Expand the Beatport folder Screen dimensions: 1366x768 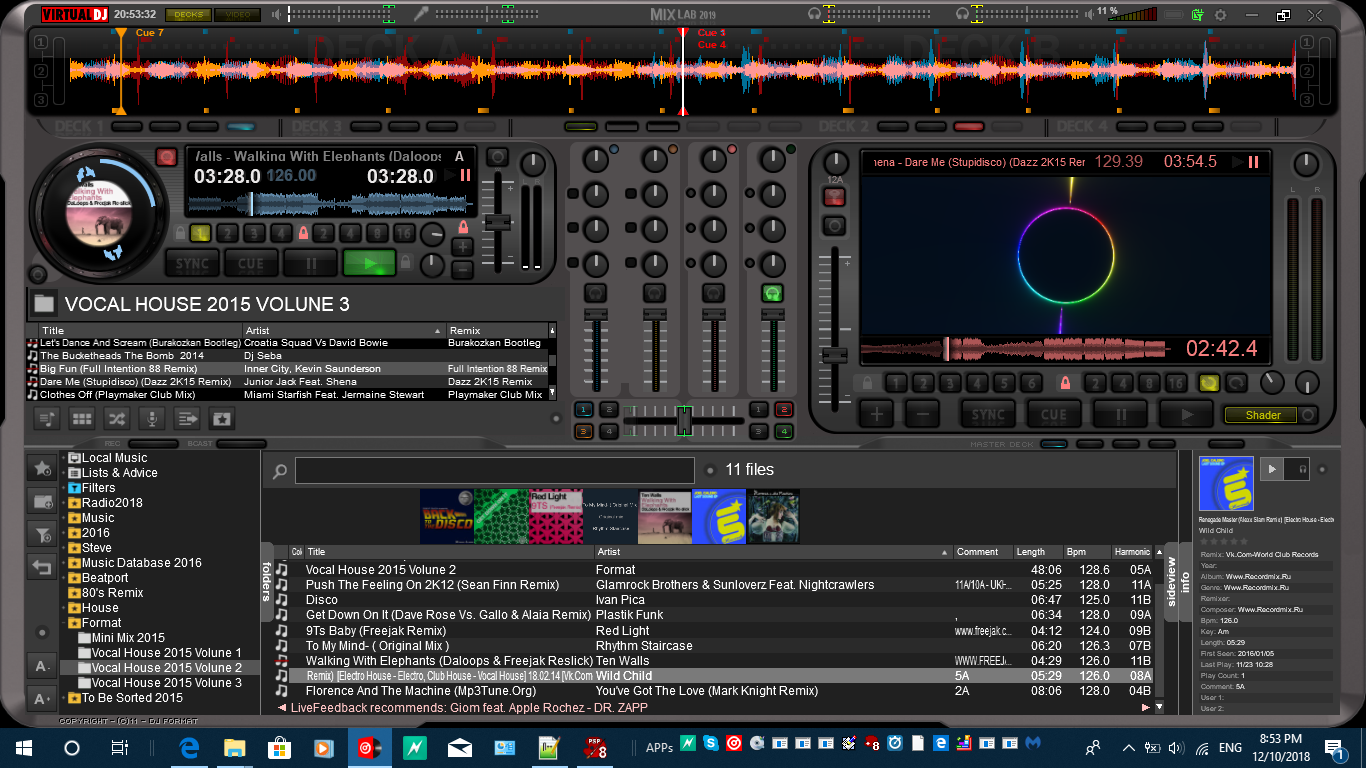click(64, 578)
